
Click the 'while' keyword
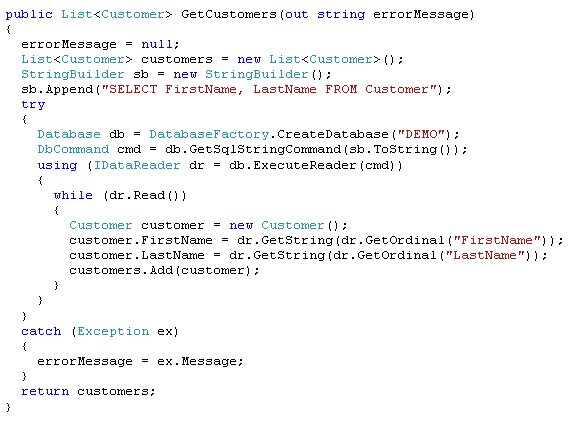click(x=73, y=195)
